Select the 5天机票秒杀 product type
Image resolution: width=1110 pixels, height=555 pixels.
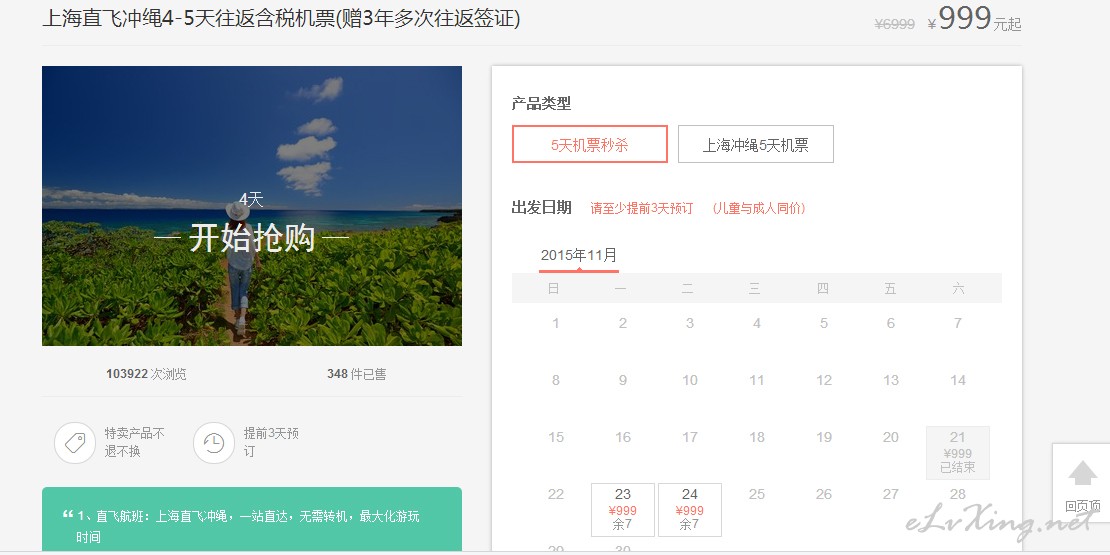tap(590, 144)
